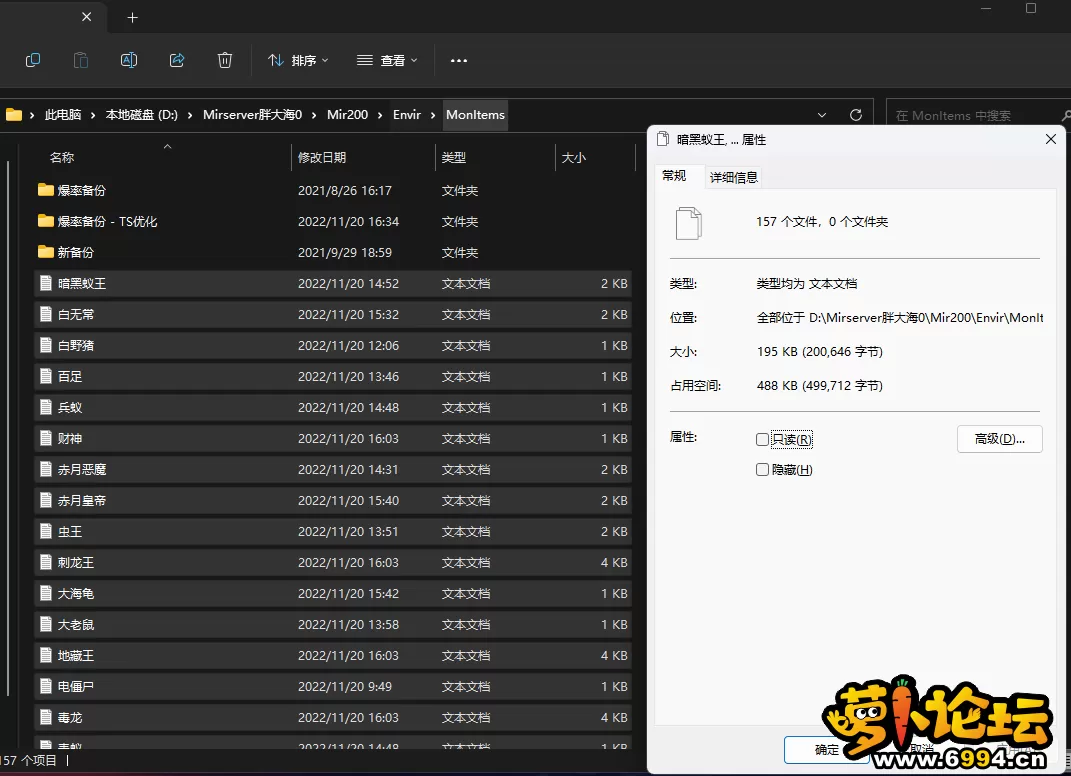Go to Envir breadcrumb segment

pyautogui.click(x=406, y=115)
